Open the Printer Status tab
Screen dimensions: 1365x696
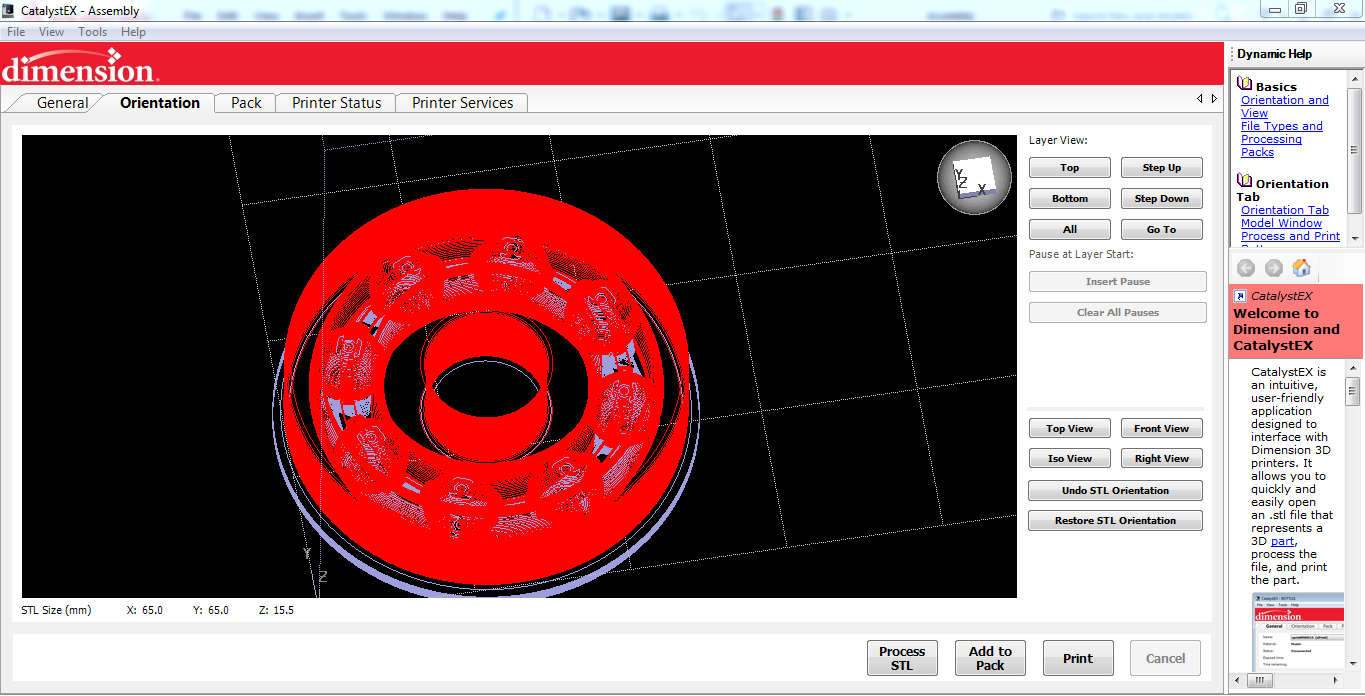point(336,103)
